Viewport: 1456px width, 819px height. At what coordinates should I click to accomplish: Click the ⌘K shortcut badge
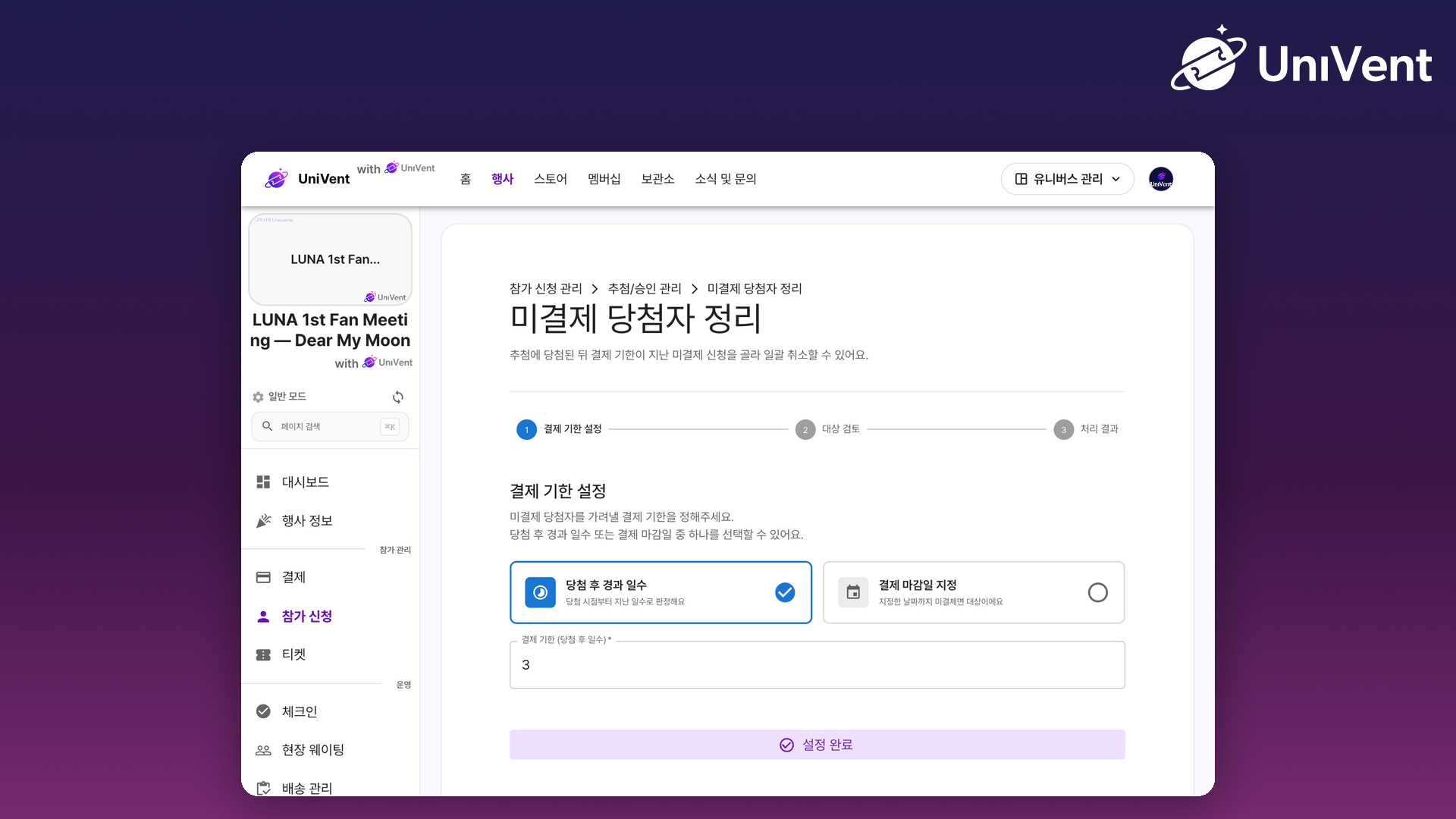point(390,427)
